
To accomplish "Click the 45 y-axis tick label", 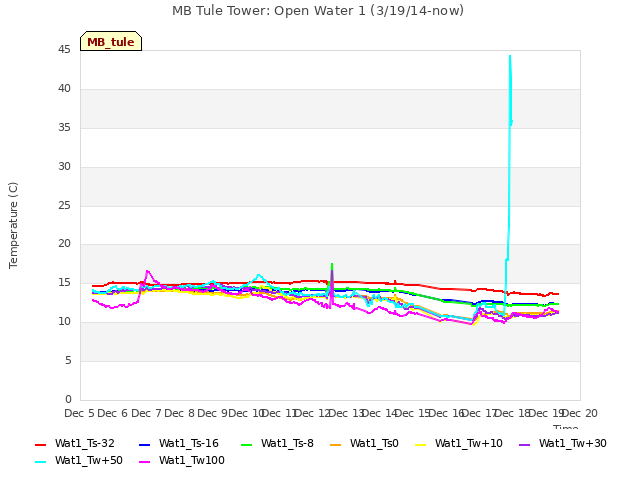I will (x=64, y=50).
